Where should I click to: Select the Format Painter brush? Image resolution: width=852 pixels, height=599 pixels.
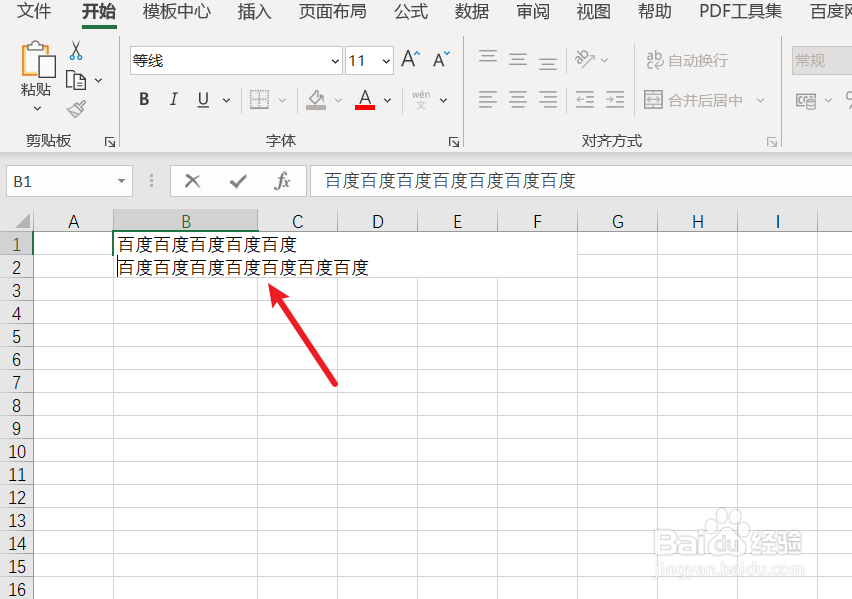76,109
